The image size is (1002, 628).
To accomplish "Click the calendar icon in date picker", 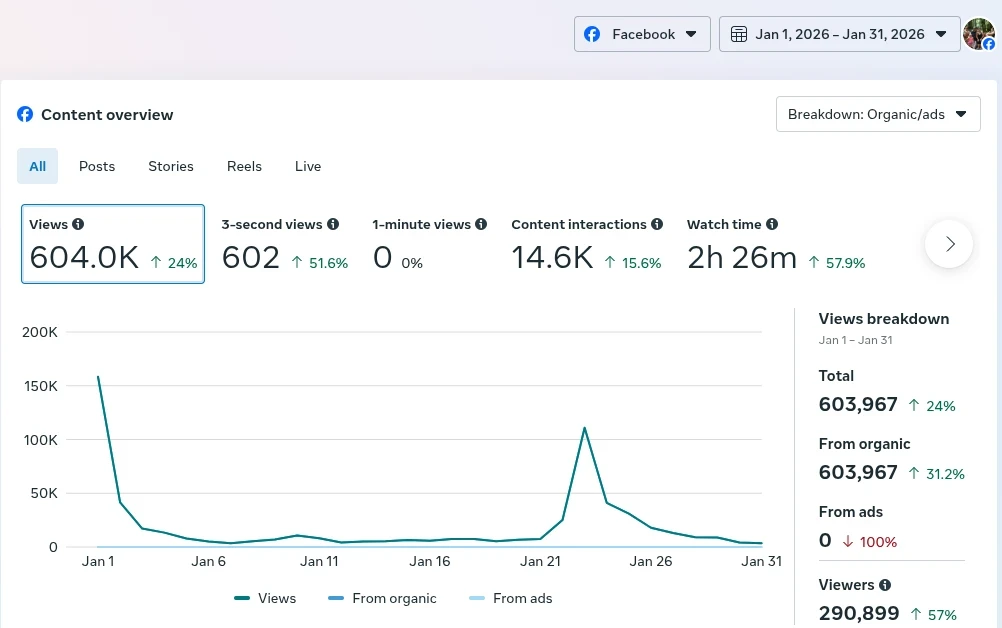I will coord(739,34).
